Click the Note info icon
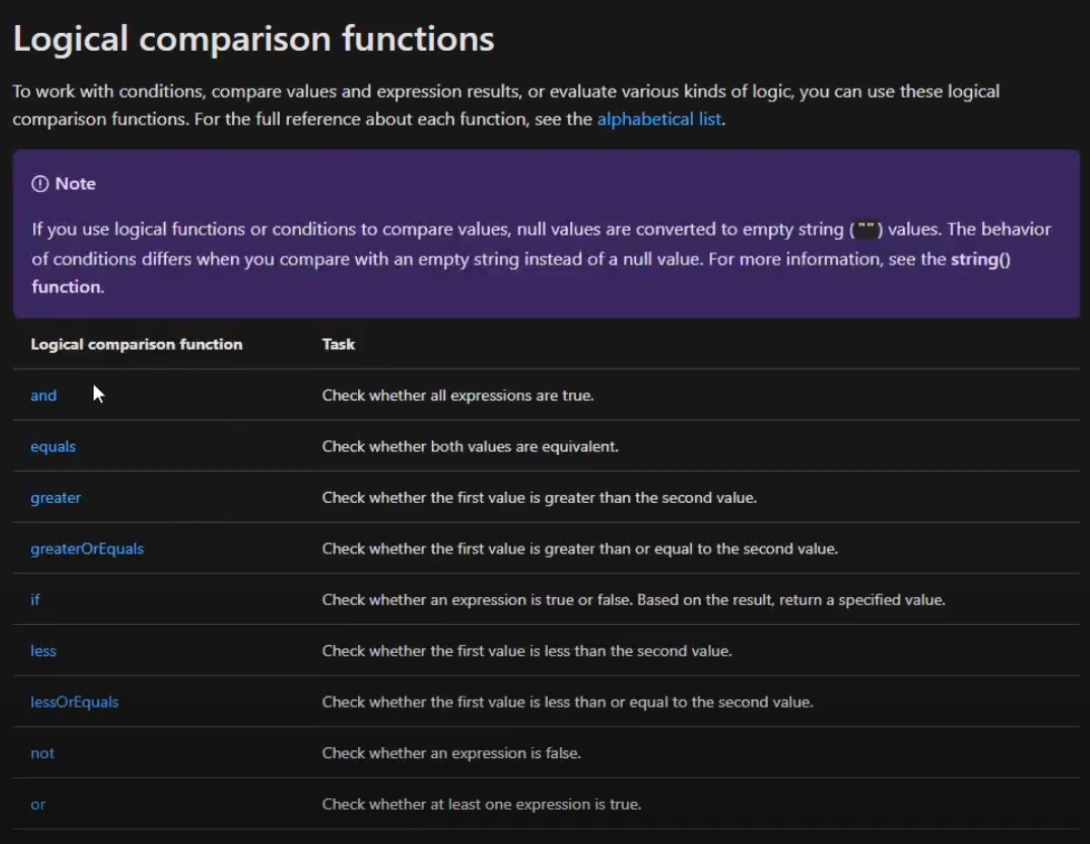1090x844 pixels. click(x=40, y=184)
